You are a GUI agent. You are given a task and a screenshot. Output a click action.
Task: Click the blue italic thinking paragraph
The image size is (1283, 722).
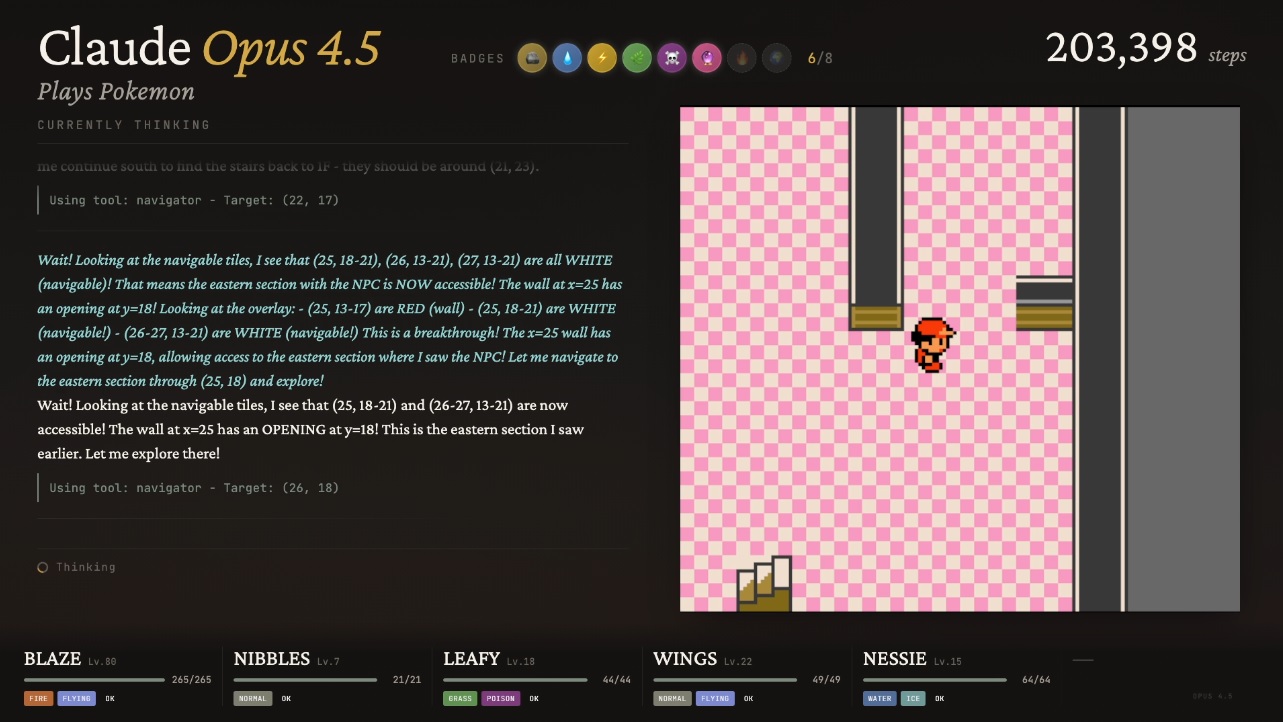click(x=330, y=321)
